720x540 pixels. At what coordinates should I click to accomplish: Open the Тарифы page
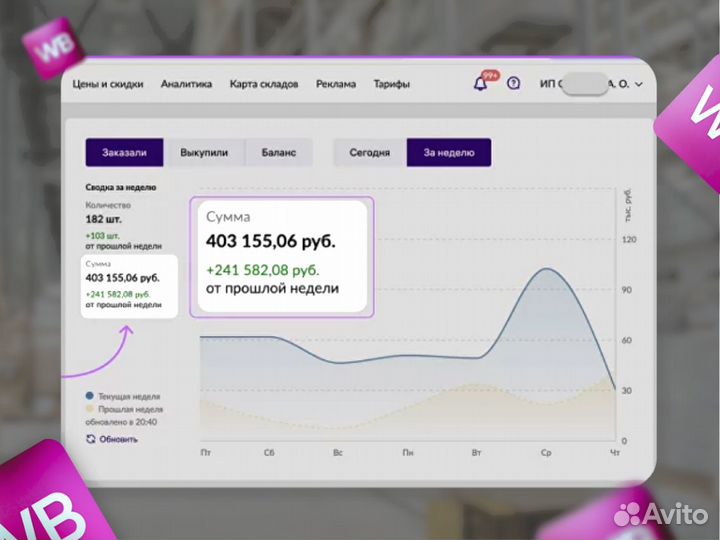(391, 84)
